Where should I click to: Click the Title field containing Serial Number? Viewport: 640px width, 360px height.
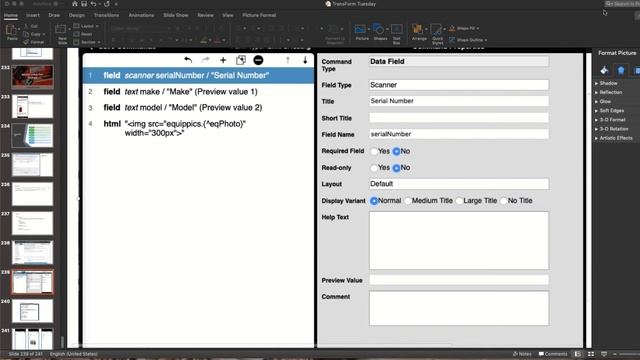click(x=459, y=101)
